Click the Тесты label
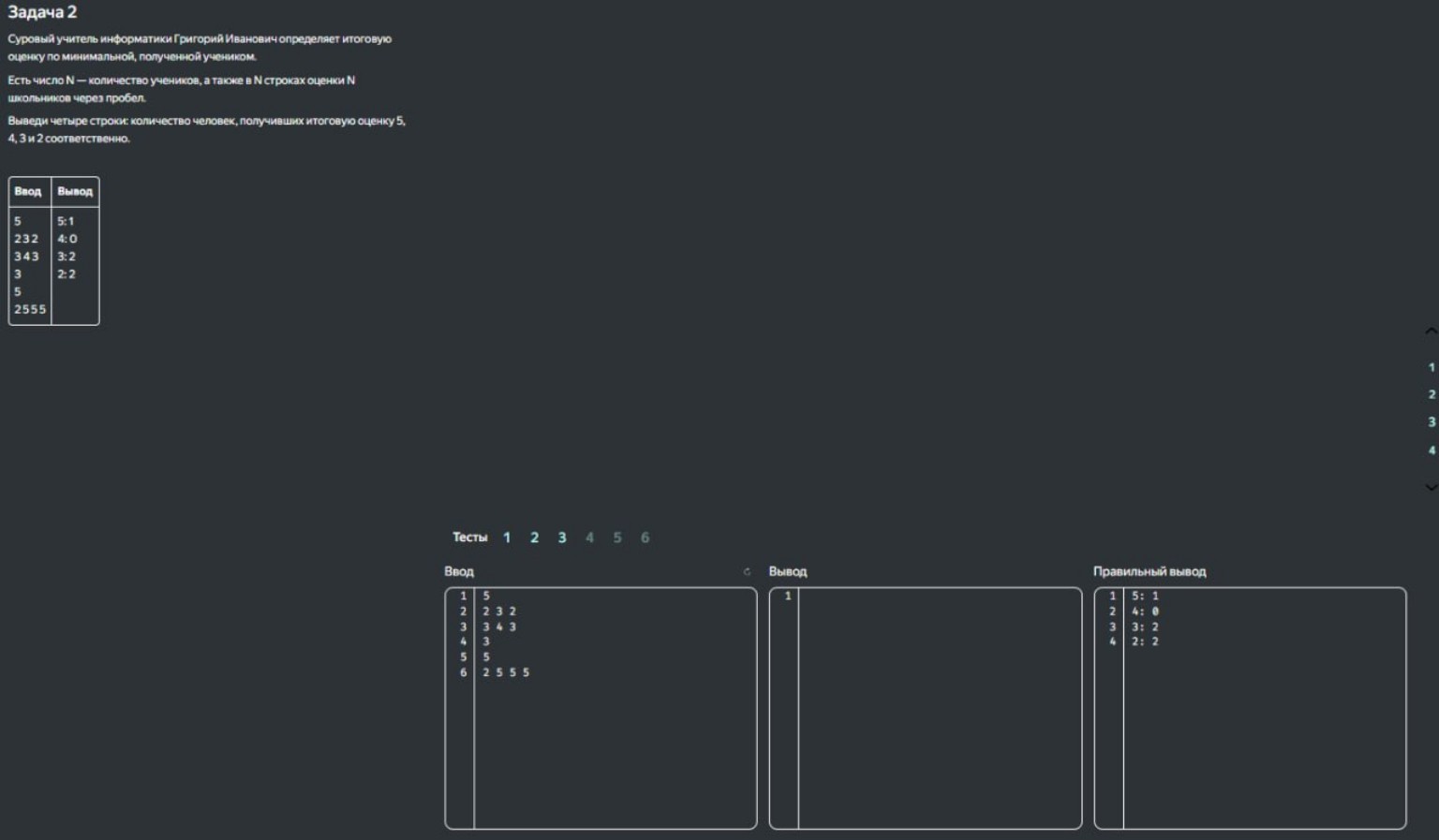The height and width of the screenshot is (840, 1439). click(469, 538)
